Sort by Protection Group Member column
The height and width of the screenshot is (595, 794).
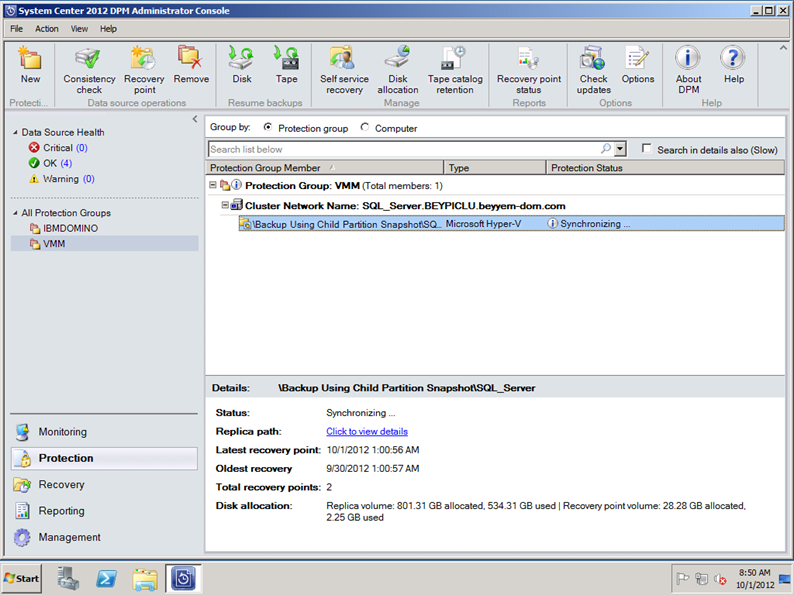(325, 168)
